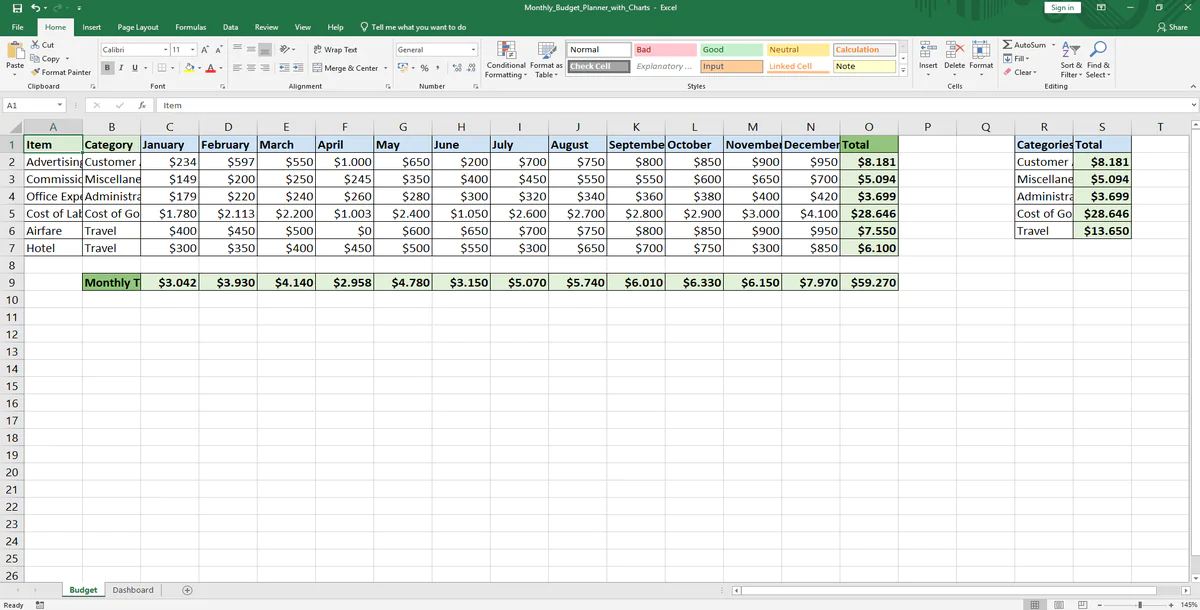Image resolution: width=1200 pixels, height=610 pixels.
Task: Apply Percent Style number format
Action: click(424, 68)
